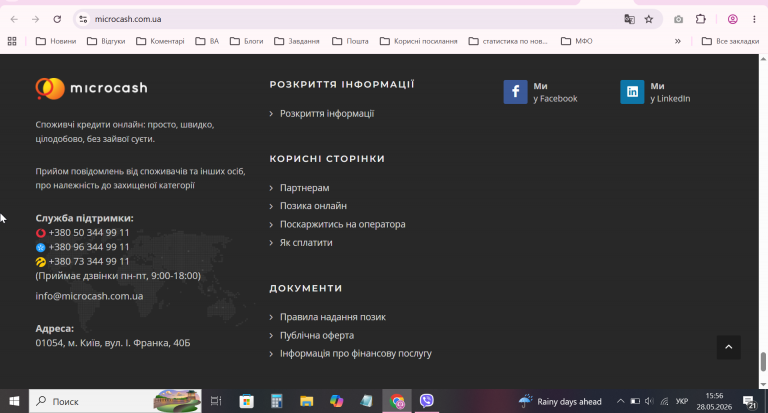The width and height of the screenshot is (768, 413).
Task: Go forward using browser forward arrow
Action: [x=36, y=19]
